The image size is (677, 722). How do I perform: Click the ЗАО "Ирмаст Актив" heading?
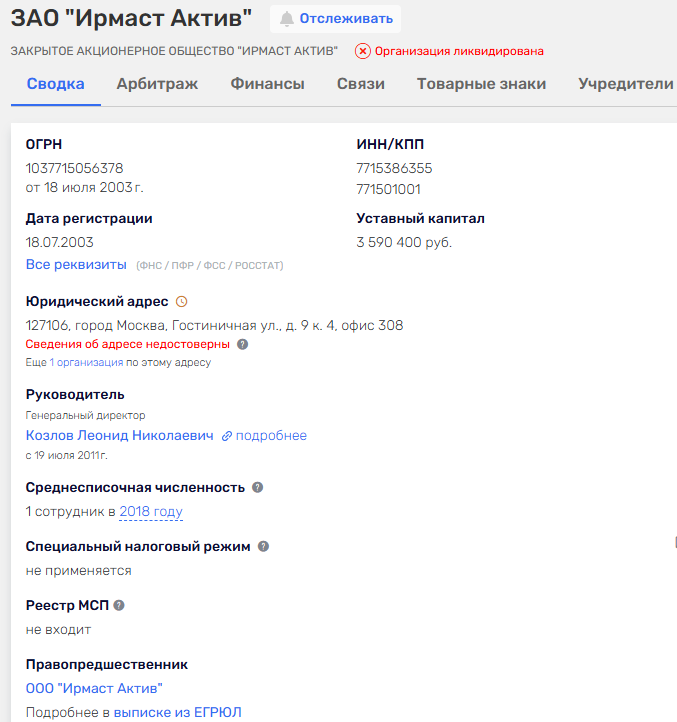point(131,19)
